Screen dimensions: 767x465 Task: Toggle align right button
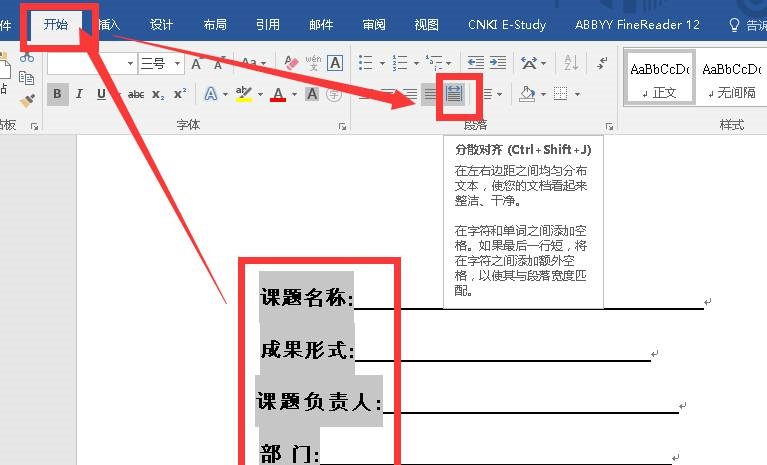tap(410, 93)
